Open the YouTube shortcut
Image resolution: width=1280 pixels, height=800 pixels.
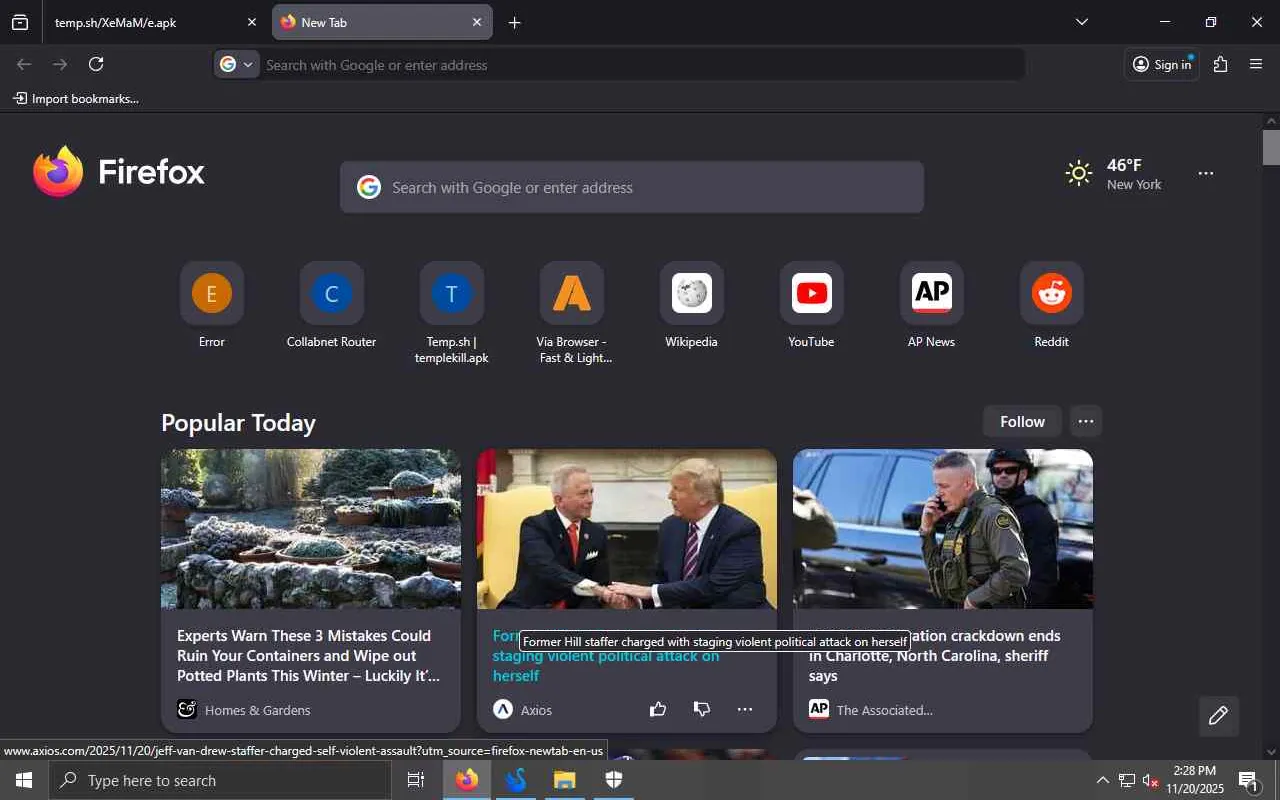812,306
